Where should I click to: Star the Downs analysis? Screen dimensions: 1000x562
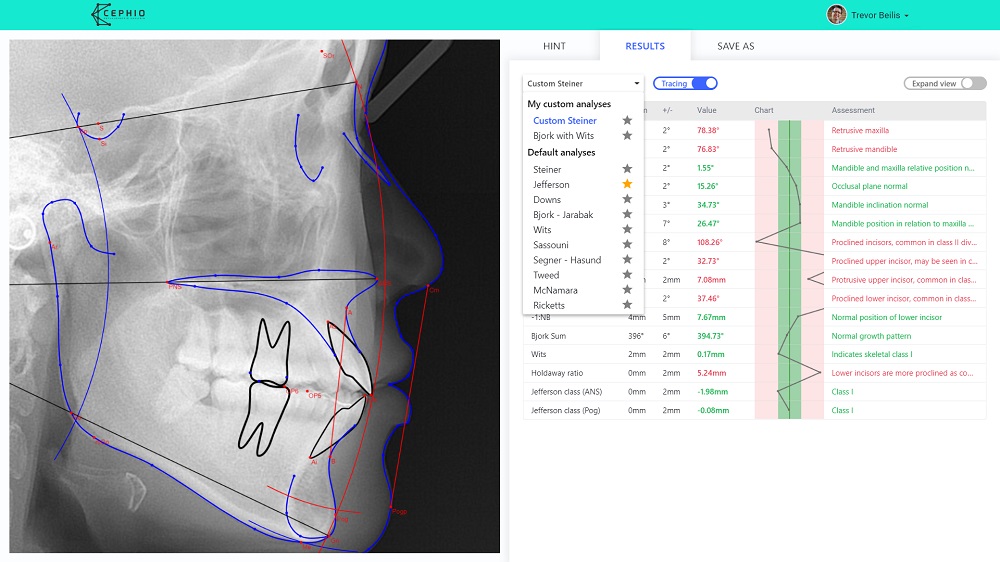pyautogui.click(x=627, y=200)
